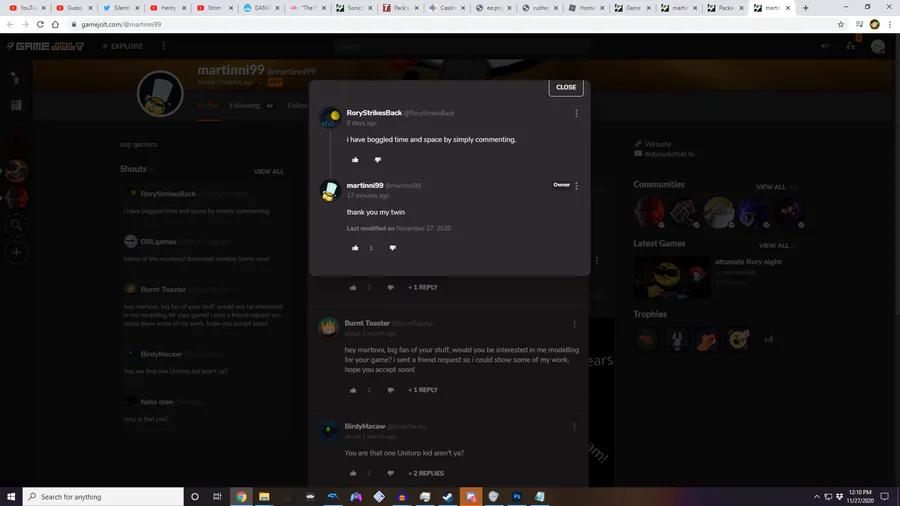Open the friends icon in top bar
900x506 pixels.
point(851,46)
